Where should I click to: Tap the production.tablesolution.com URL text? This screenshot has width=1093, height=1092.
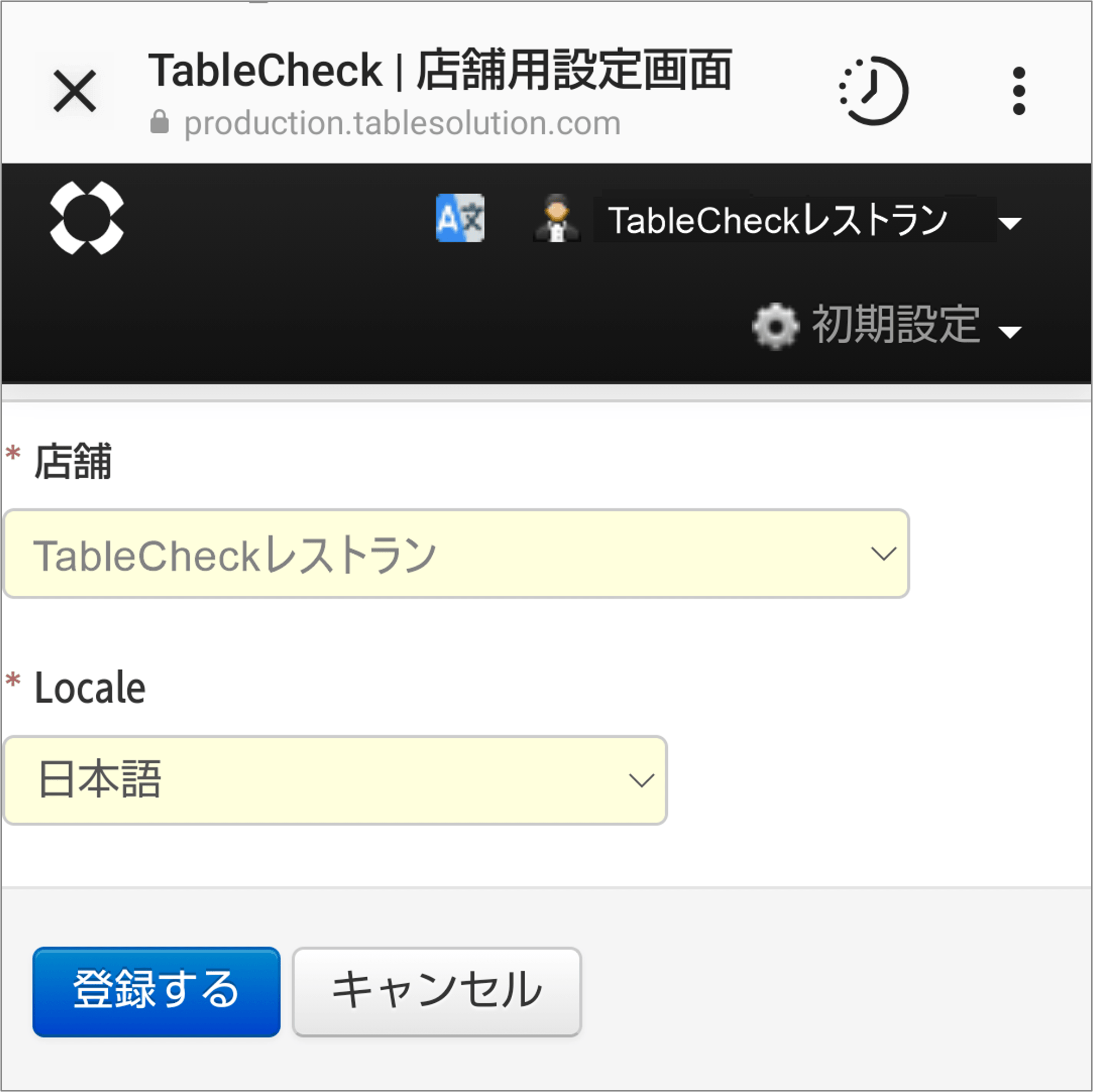(402, 123)
